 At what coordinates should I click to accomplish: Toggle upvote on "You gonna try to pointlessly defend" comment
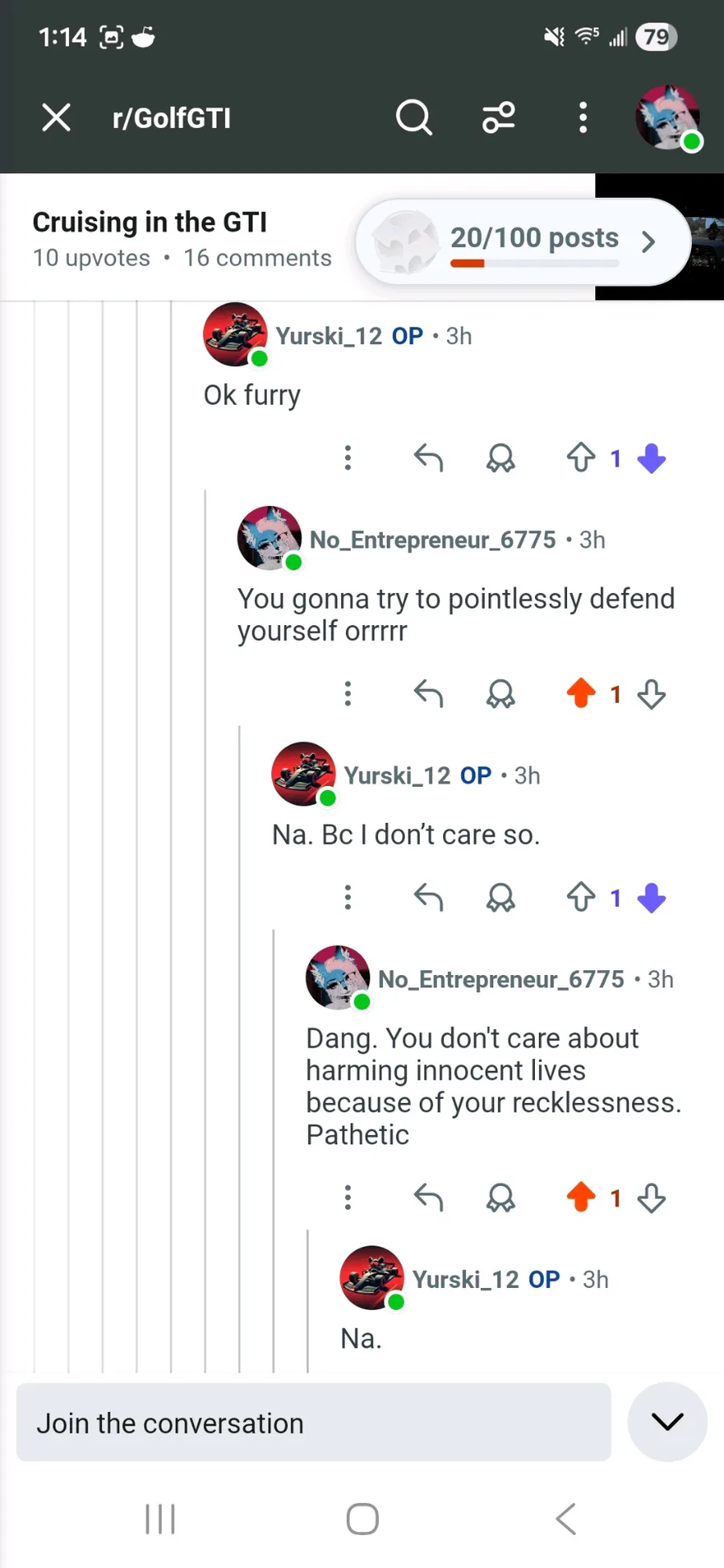(581, 693)
